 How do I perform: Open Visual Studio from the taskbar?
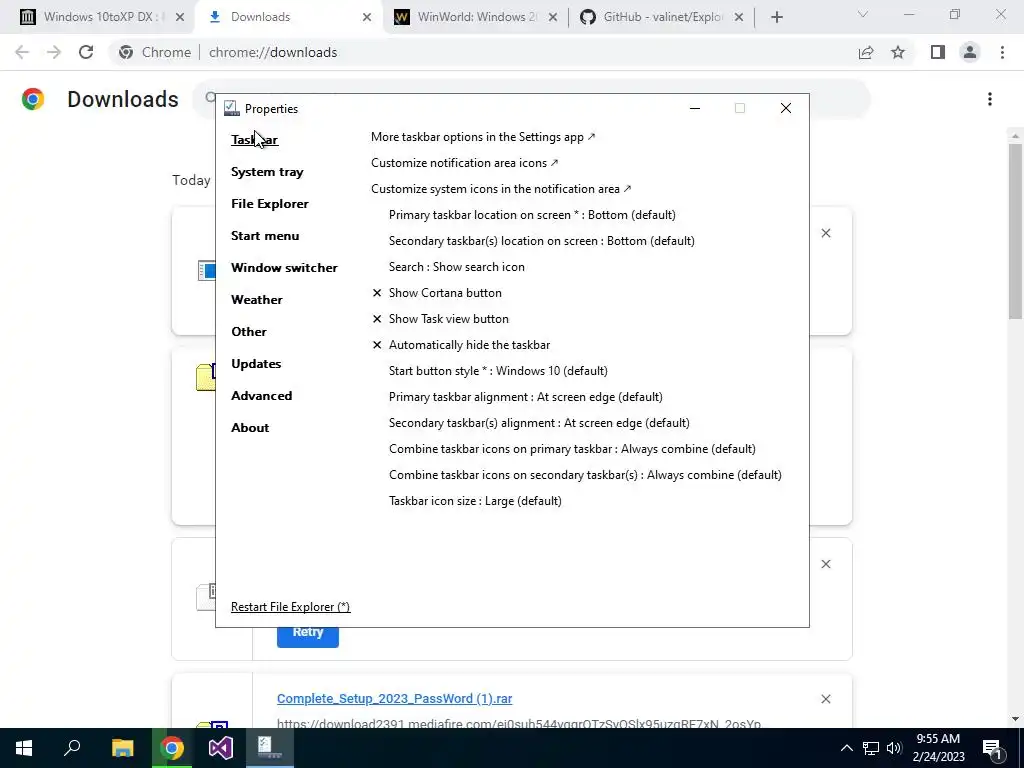[x=221, y=748]
